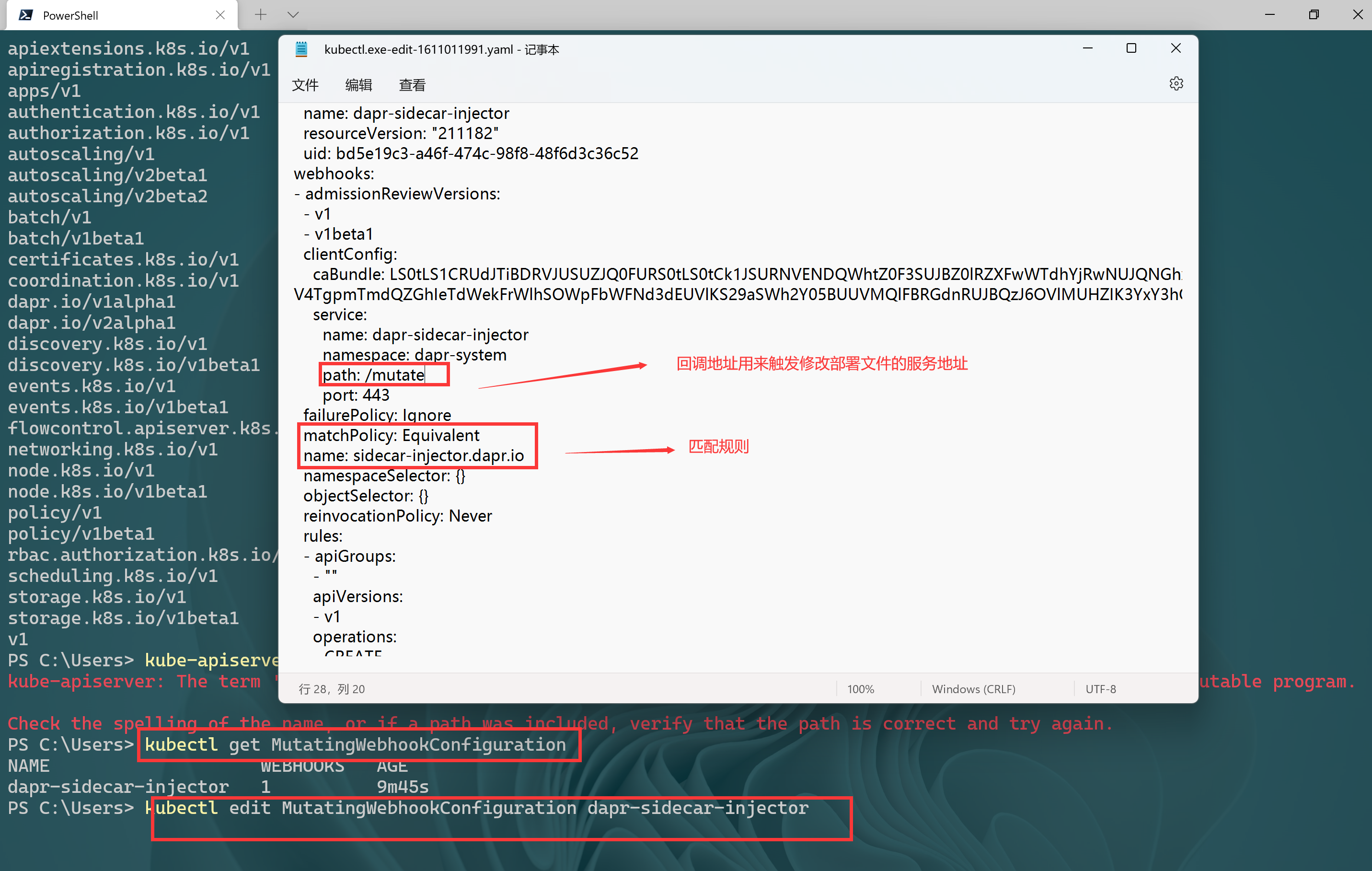The image size is (1372, 871).
Task: Click 'scheduling.k8s.io/v1' in terminal output
Action: (112, 576)
